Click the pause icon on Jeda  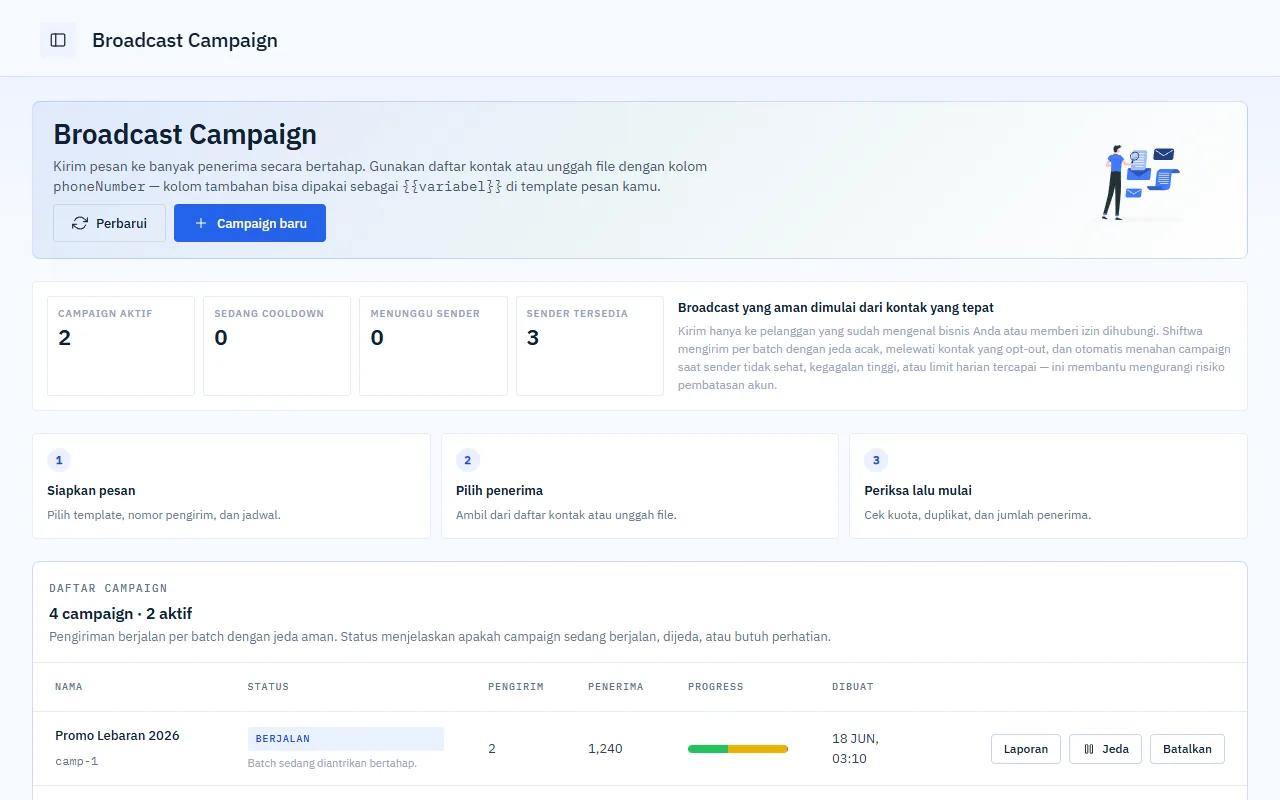click(1089, 749)
